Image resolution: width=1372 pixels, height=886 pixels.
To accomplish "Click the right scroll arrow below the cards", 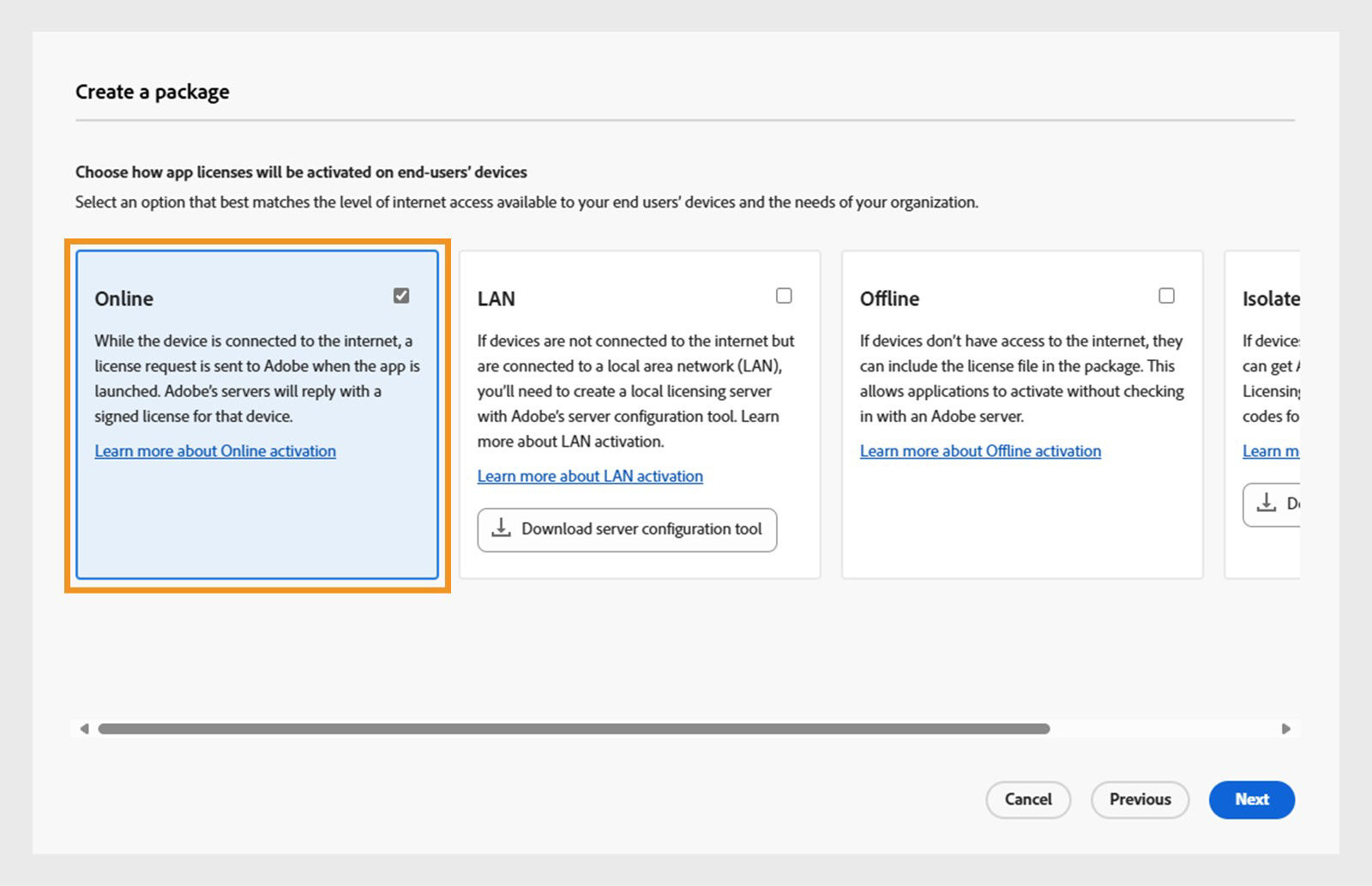I will (1285, 728).
